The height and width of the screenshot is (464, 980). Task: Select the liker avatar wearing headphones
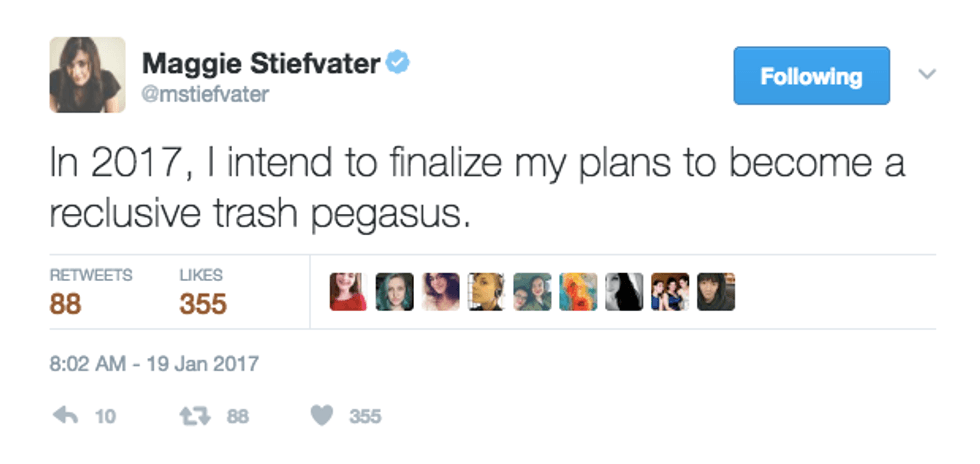tap(486, 292)
